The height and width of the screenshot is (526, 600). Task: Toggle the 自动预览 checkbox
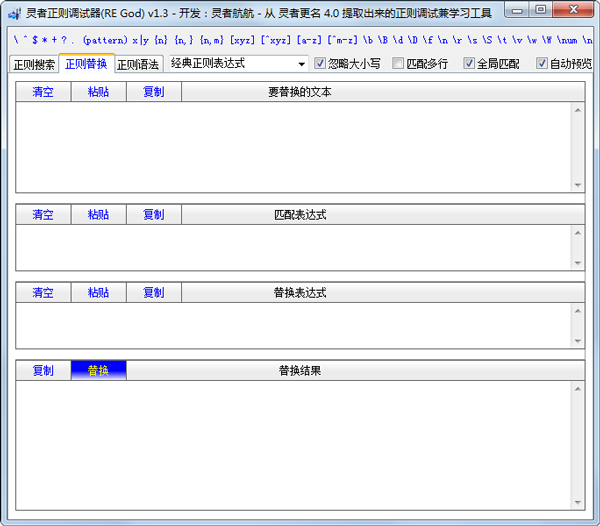[x=542, y=64]
